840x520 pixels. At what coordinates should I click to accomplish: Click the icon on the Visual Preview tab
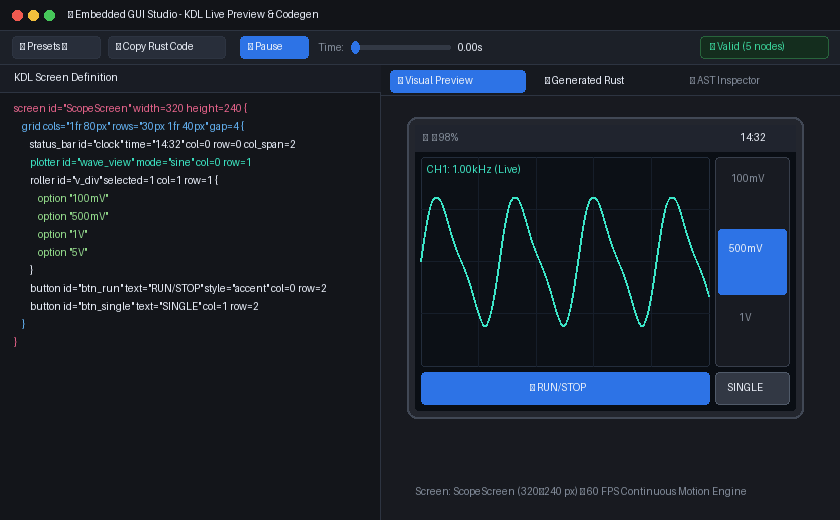(x=400, y=81)
